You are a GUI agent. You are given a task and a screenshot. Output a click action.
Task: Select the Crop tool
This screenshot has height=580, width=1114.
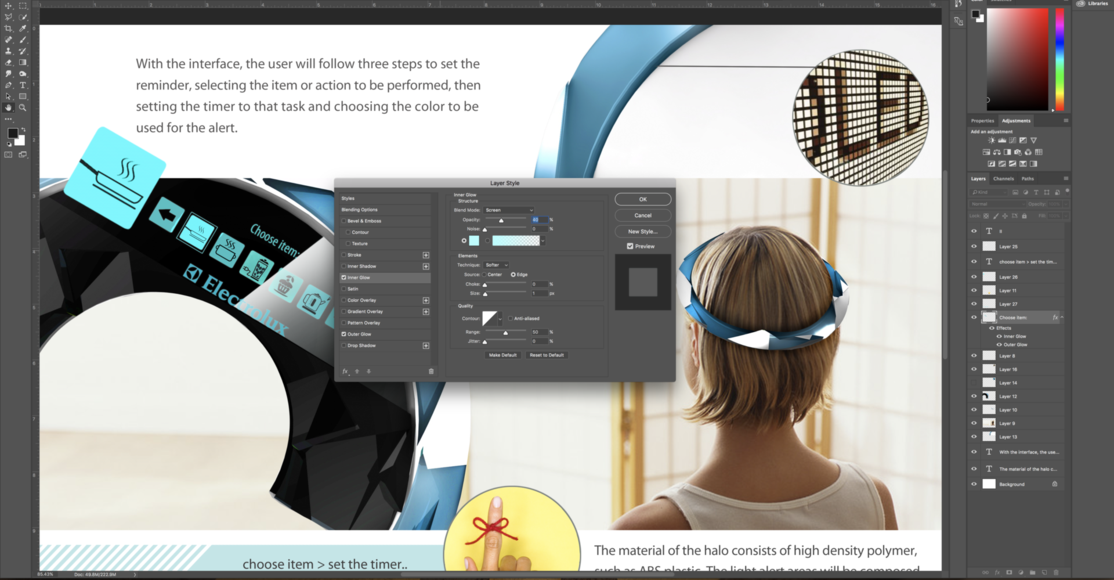click(x=9, y=28)
